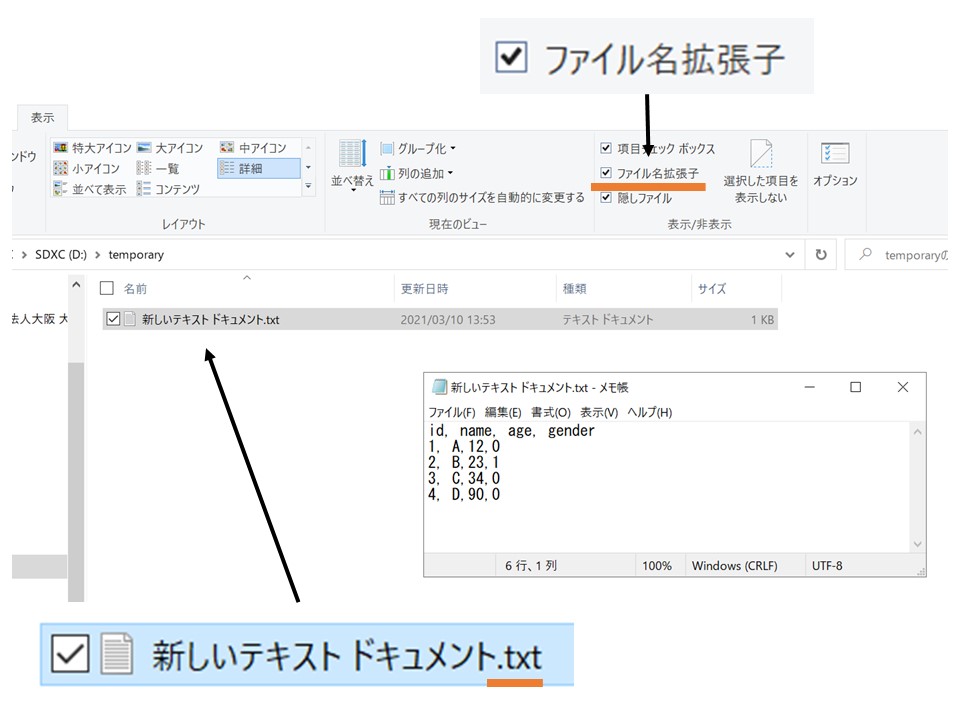Screen dimensions: 960x720
Task: Open the オプション folder options icon
Action: tap(835, 154)
